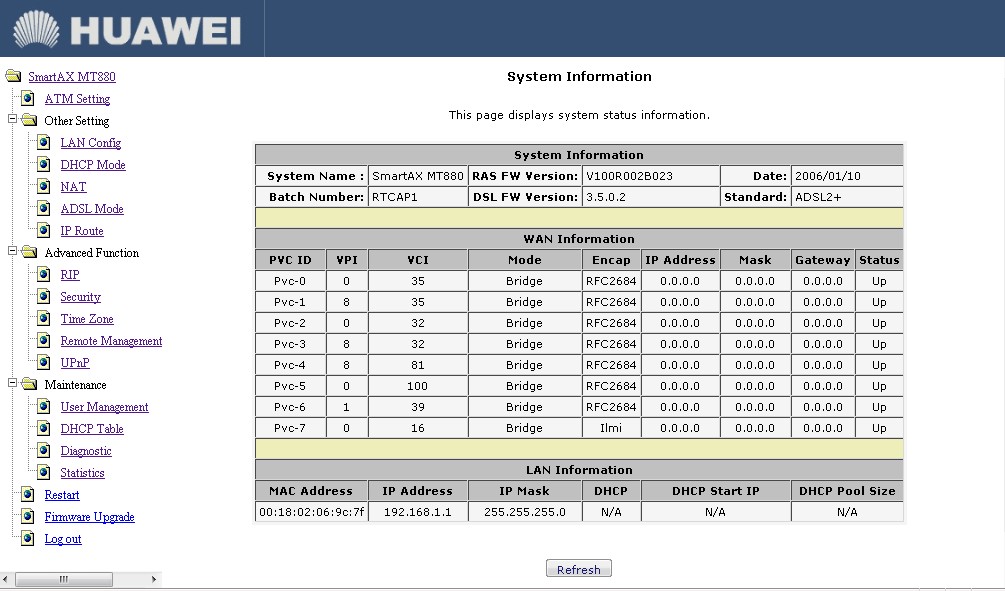This screenshot has width=1005, height=591.
Task: Click the Maintenance folder icon
Action: click(29, 384)
